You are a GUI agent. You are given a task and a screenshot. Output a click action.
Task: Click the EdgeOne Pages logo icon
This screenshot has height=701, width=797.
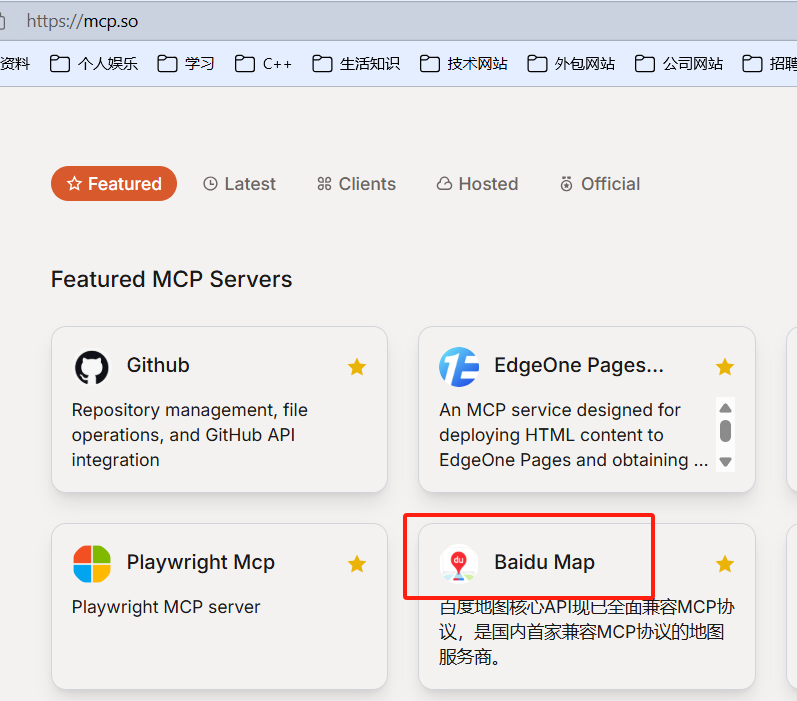tap(459, 367)
